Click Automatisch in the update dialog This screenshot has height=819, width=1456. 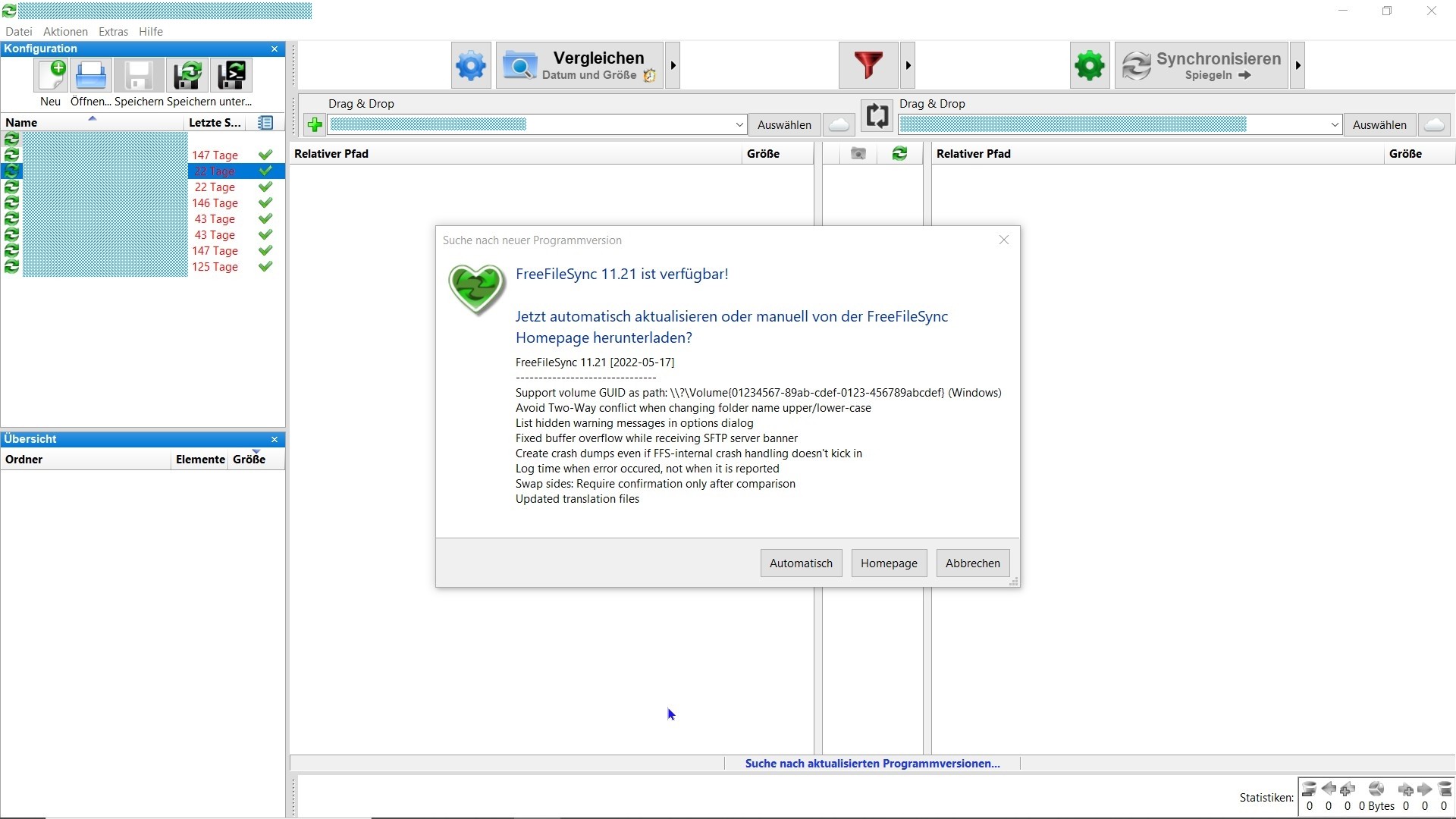coord(801,563)
